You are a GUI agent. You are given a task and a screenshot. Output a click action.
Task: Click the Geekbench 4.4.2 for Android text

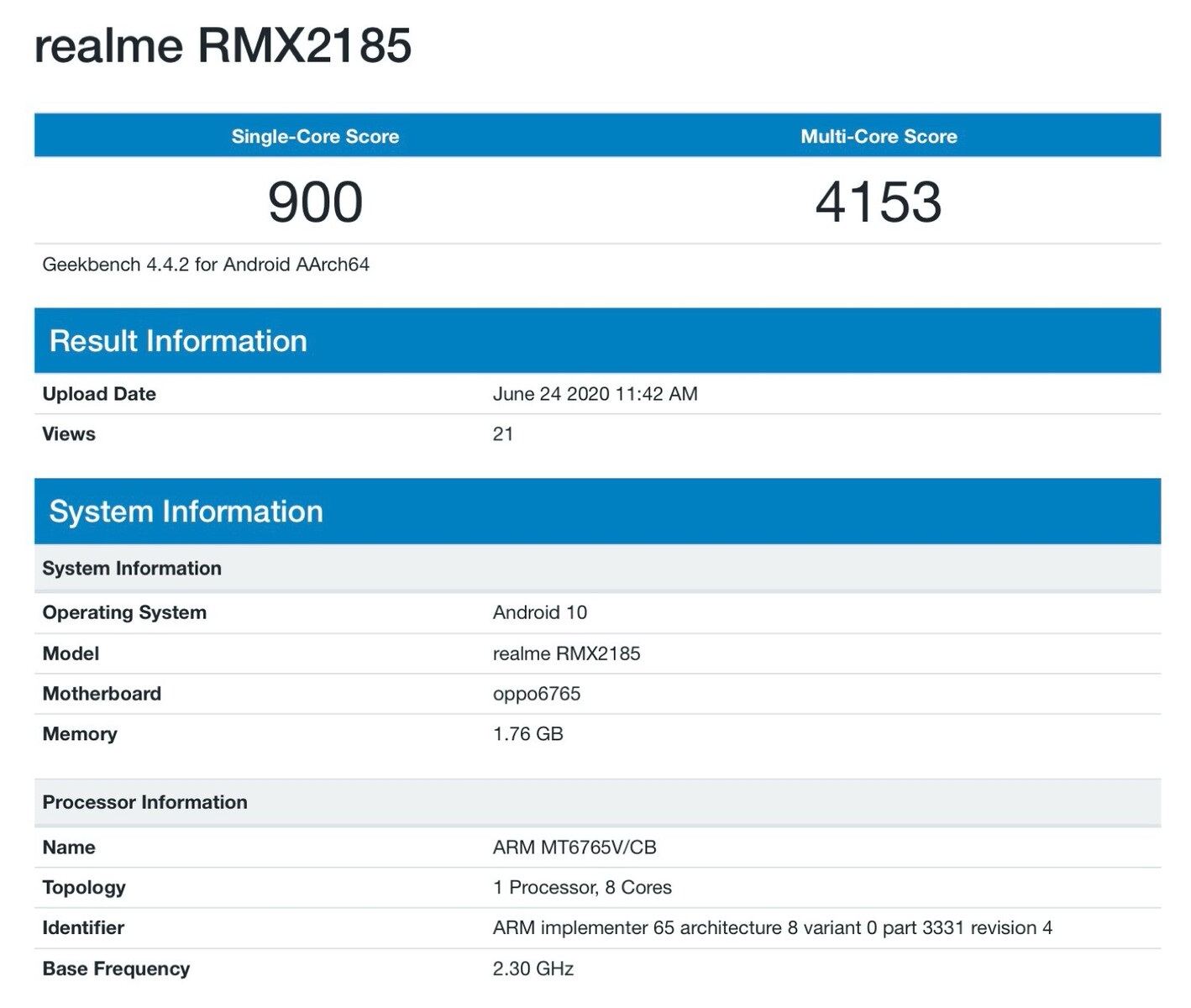[x=206, y=265]
